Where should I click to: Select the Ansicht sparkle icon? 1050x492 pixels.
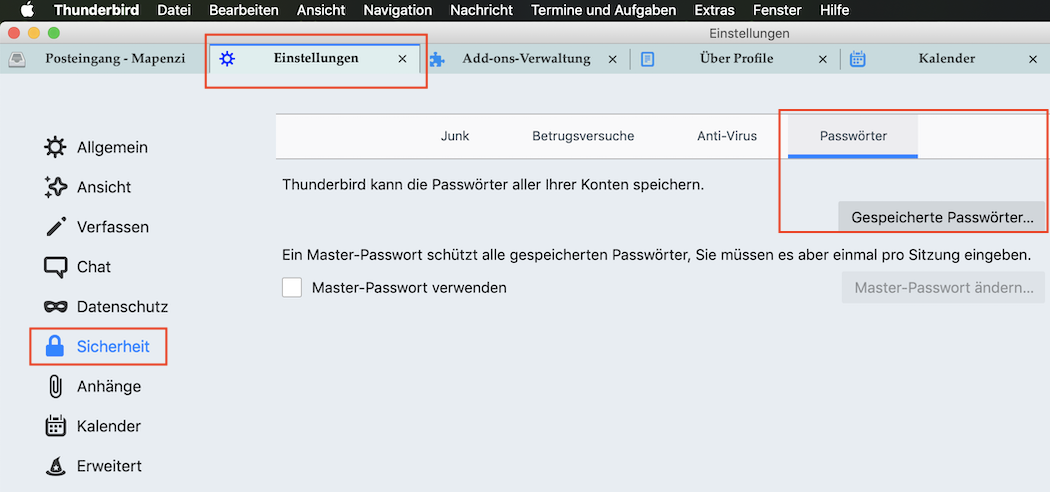[x=55, y=187]
